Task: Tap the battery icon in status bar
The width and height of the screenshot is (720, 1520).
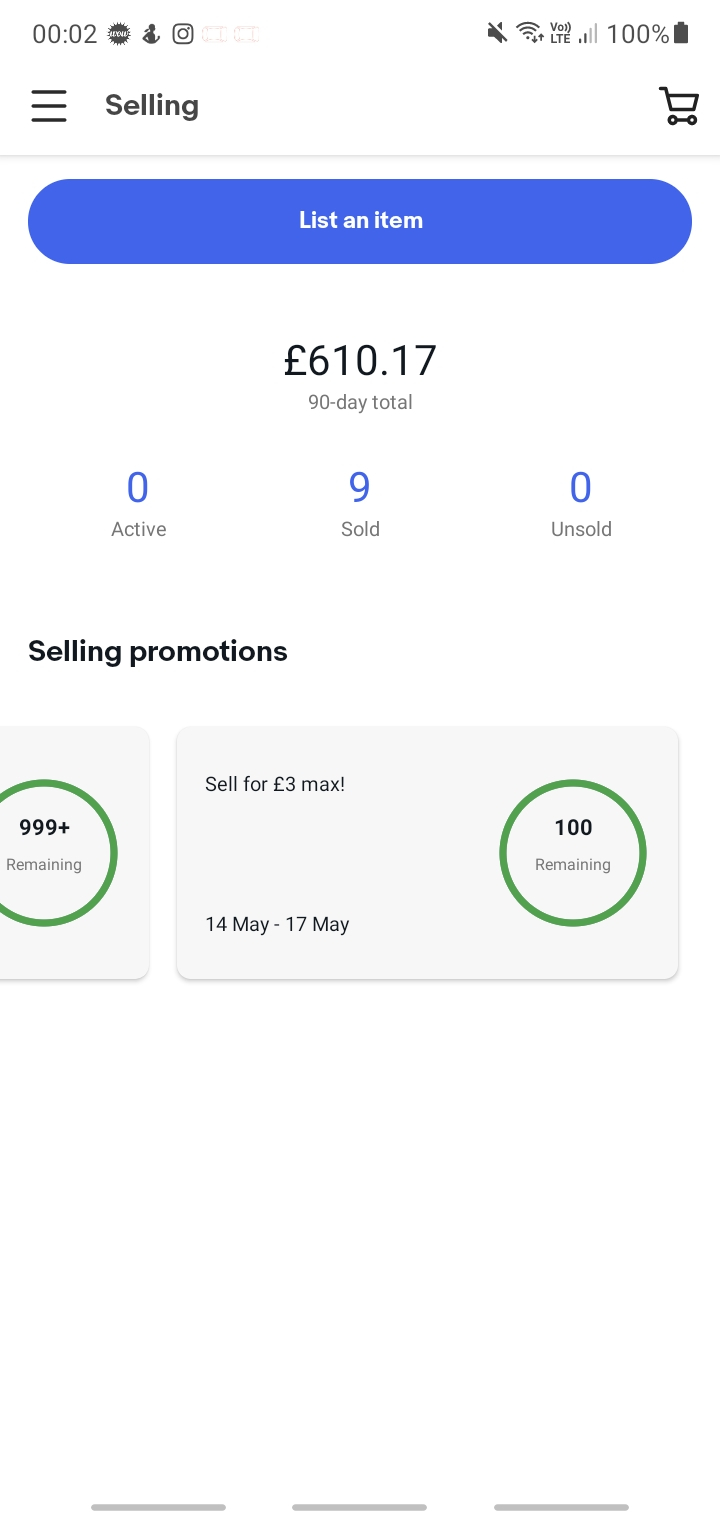Action: pyautogui.click(x=682, y=34)
